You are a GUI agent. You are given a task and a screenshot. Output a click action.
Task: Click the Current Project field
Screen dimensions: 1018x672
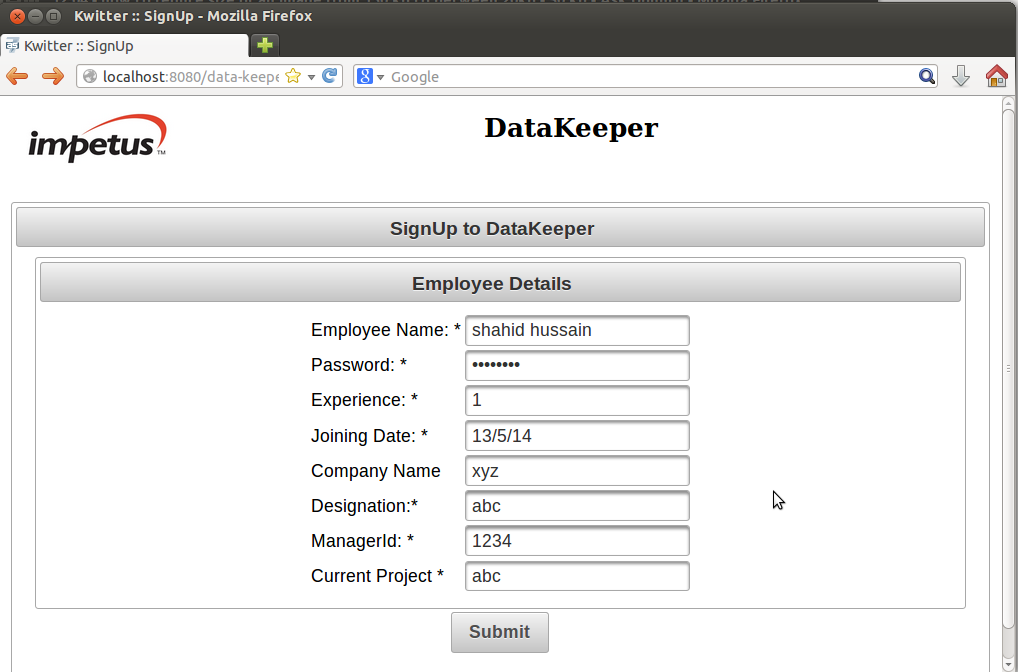tap(577, 576)
